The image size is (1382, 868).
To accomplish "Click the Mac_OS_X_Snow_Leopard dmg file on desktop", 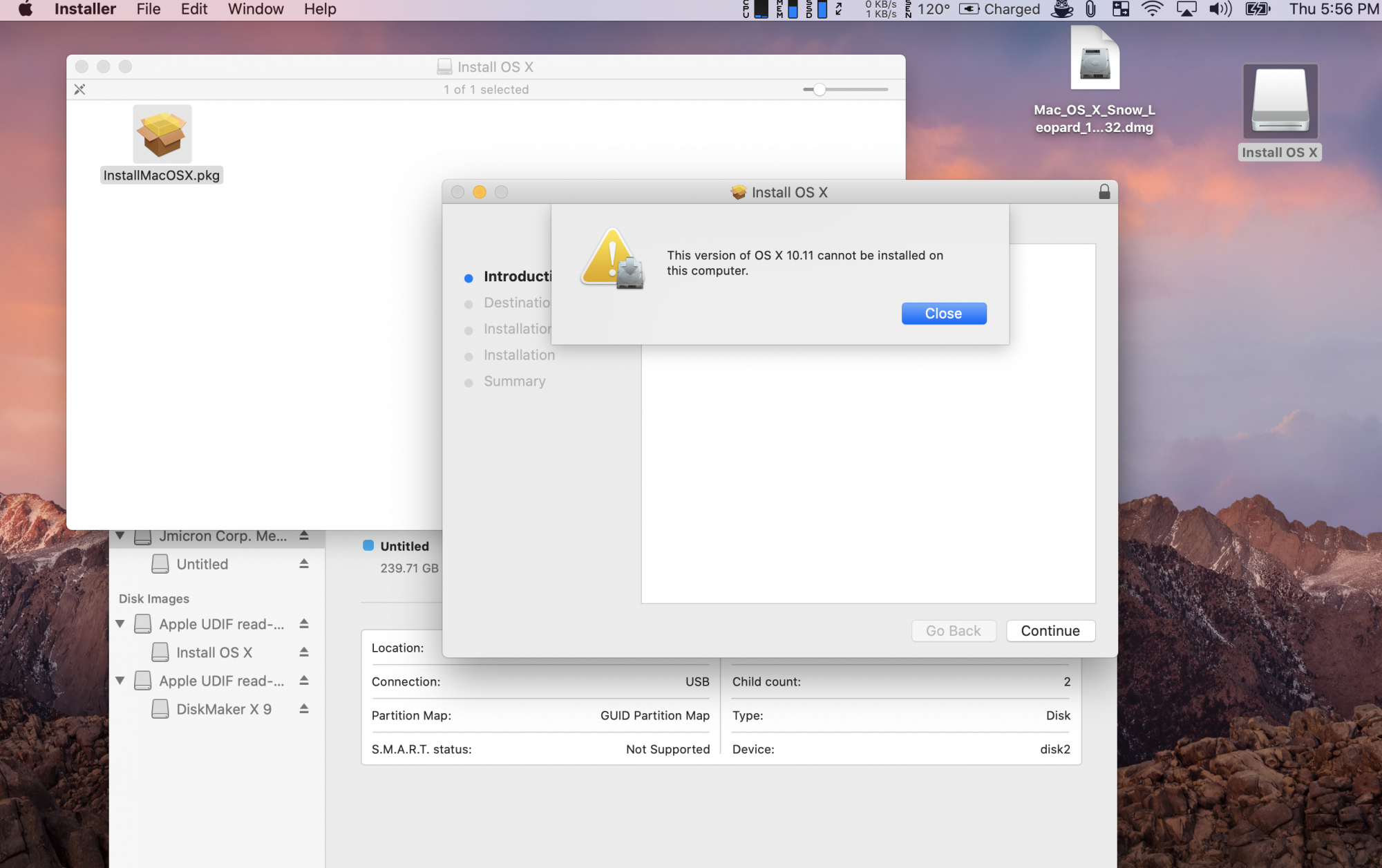I will coord(1095,59).
